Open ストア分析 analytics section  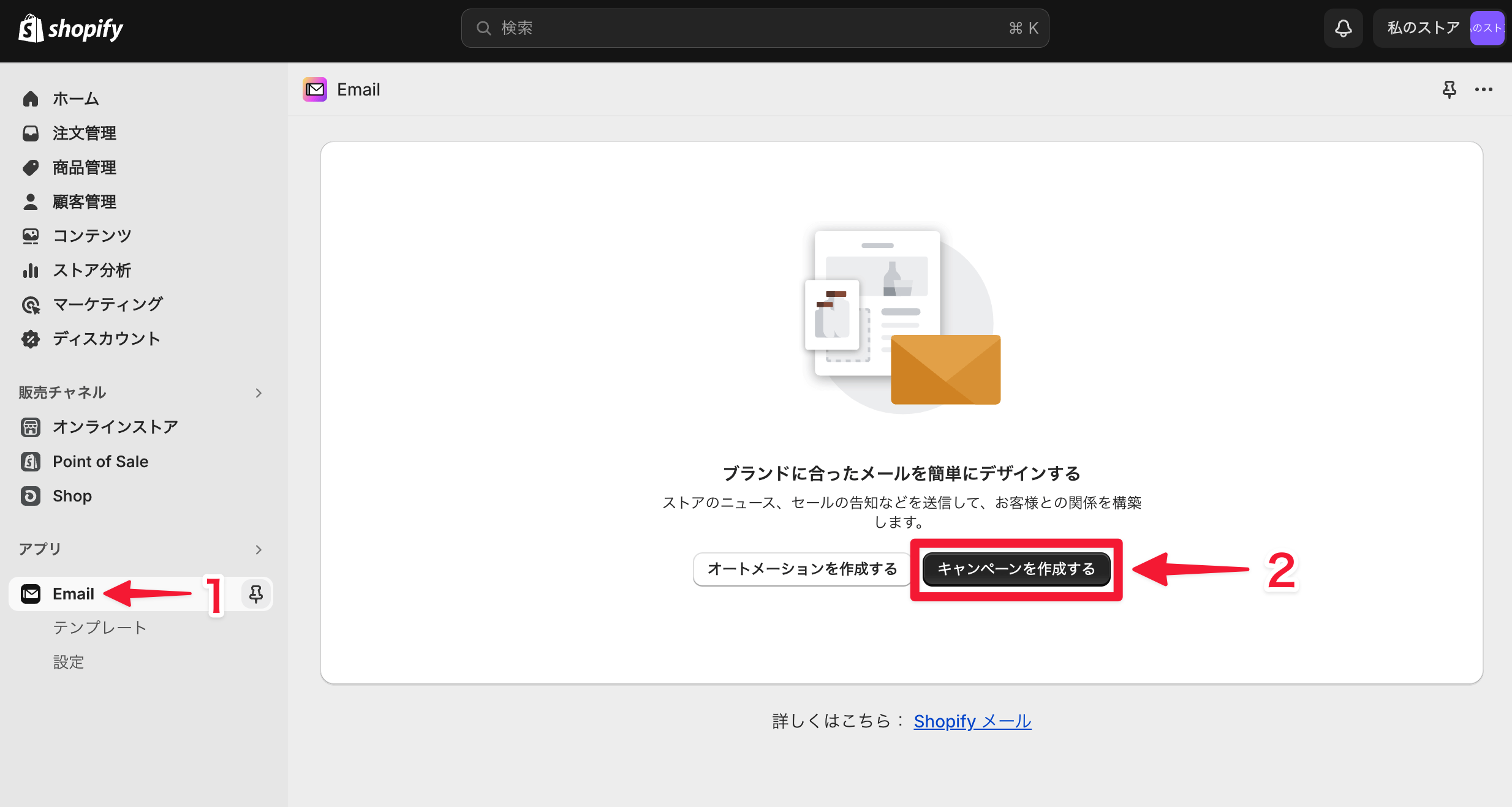[92, 270]
